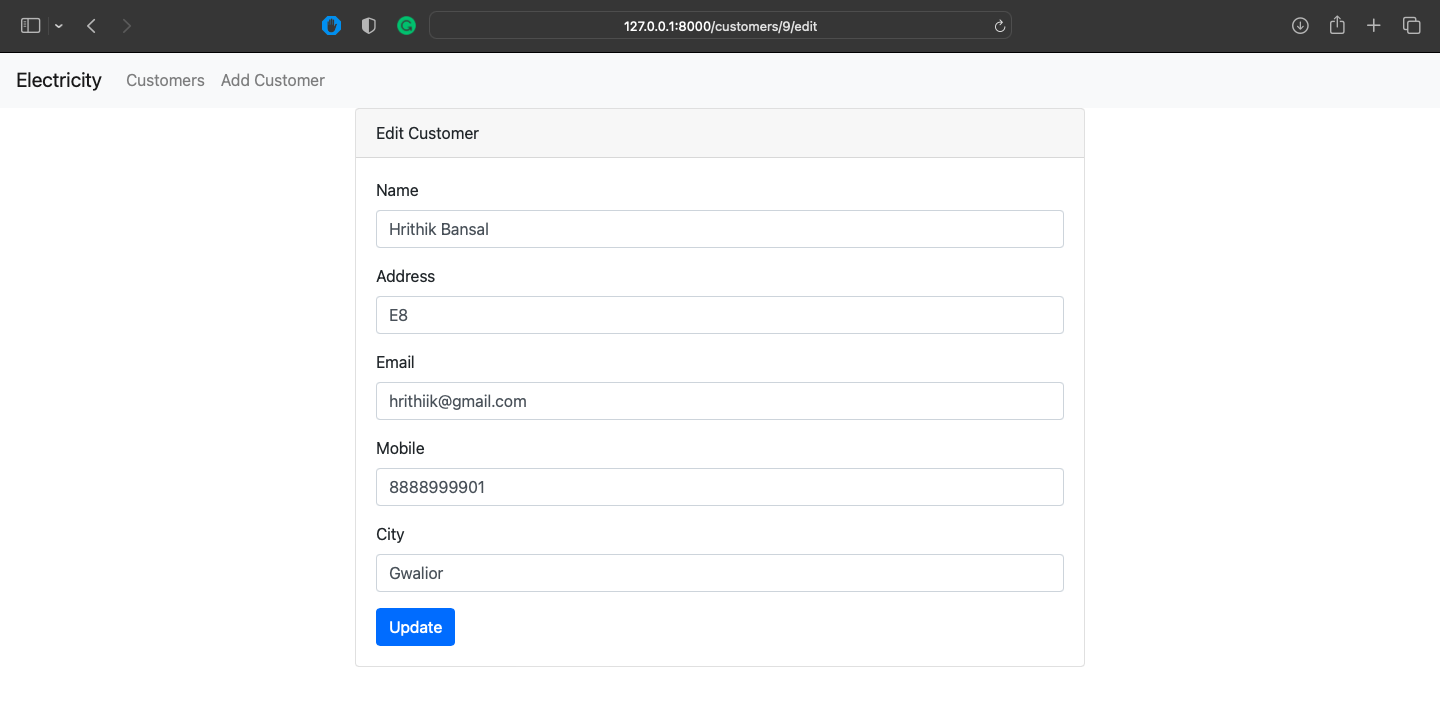Select the Address input containing E8
The height and width of the screenshot is (704, 1440).
720,315
